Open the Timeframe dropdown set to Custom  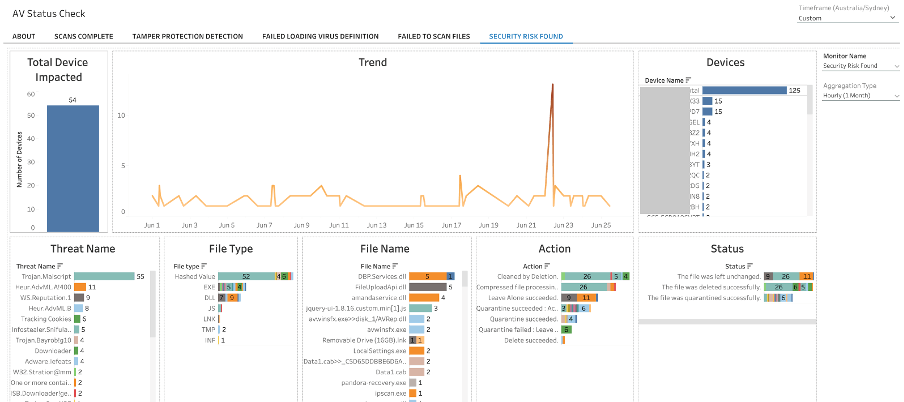848,18
